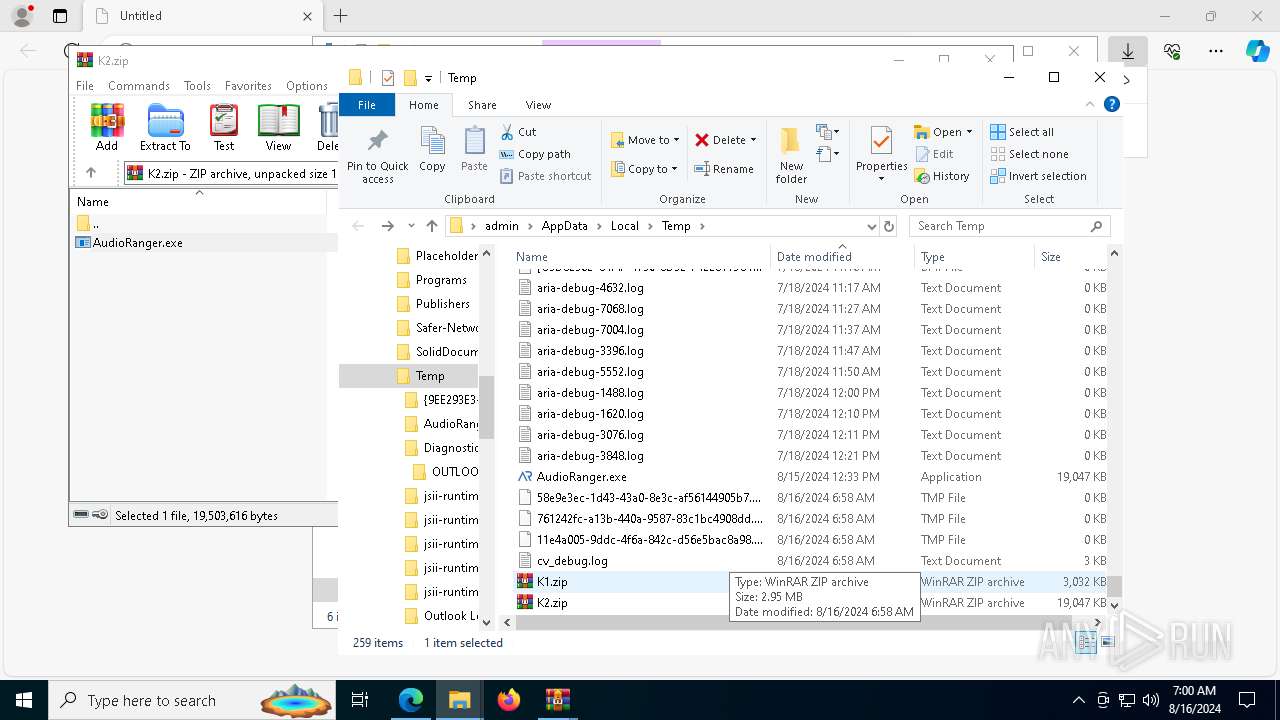Open Quick Access Toolbar customize dropdown
The image size is (1280, 720).
click(x=428, y=78)
